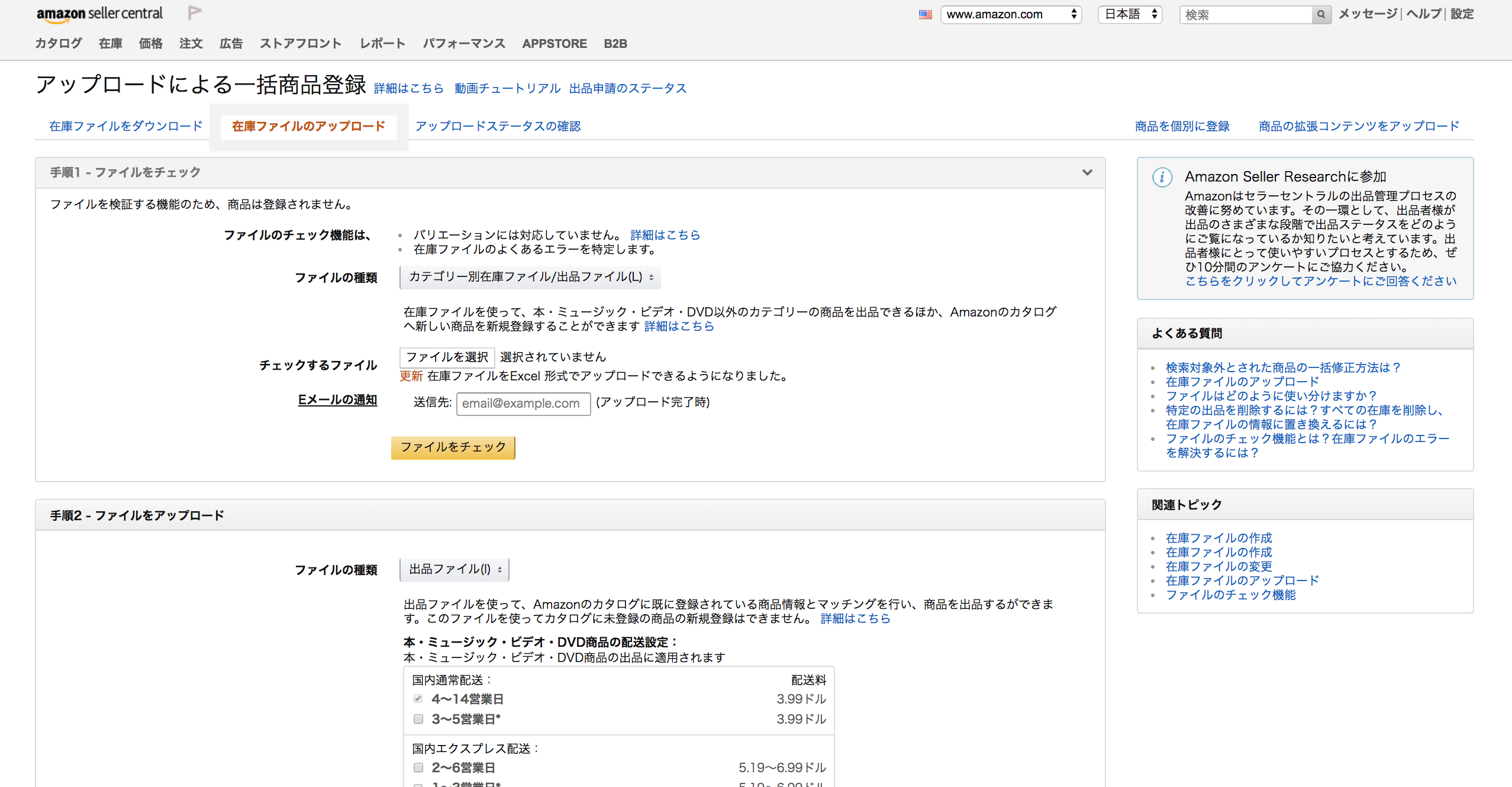This screenshot has width=1512, height=787.
Task: Open the 注文 menu
Action: pos(191,44)
